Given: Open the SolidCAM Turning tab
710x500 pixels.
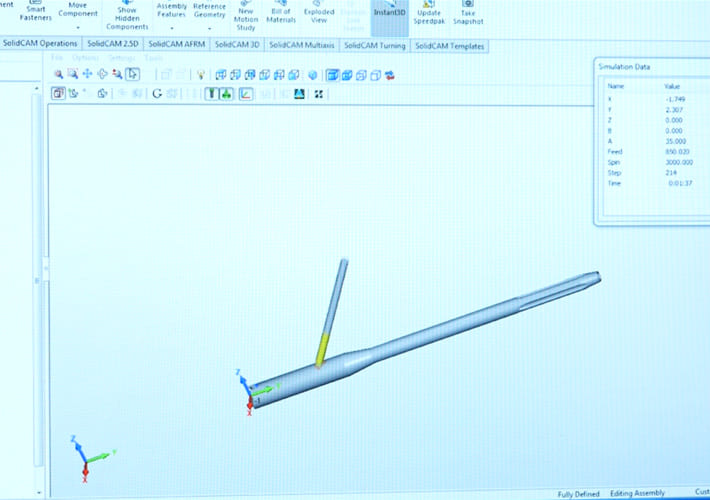Looking at the screenshot, I should point(374,45).
